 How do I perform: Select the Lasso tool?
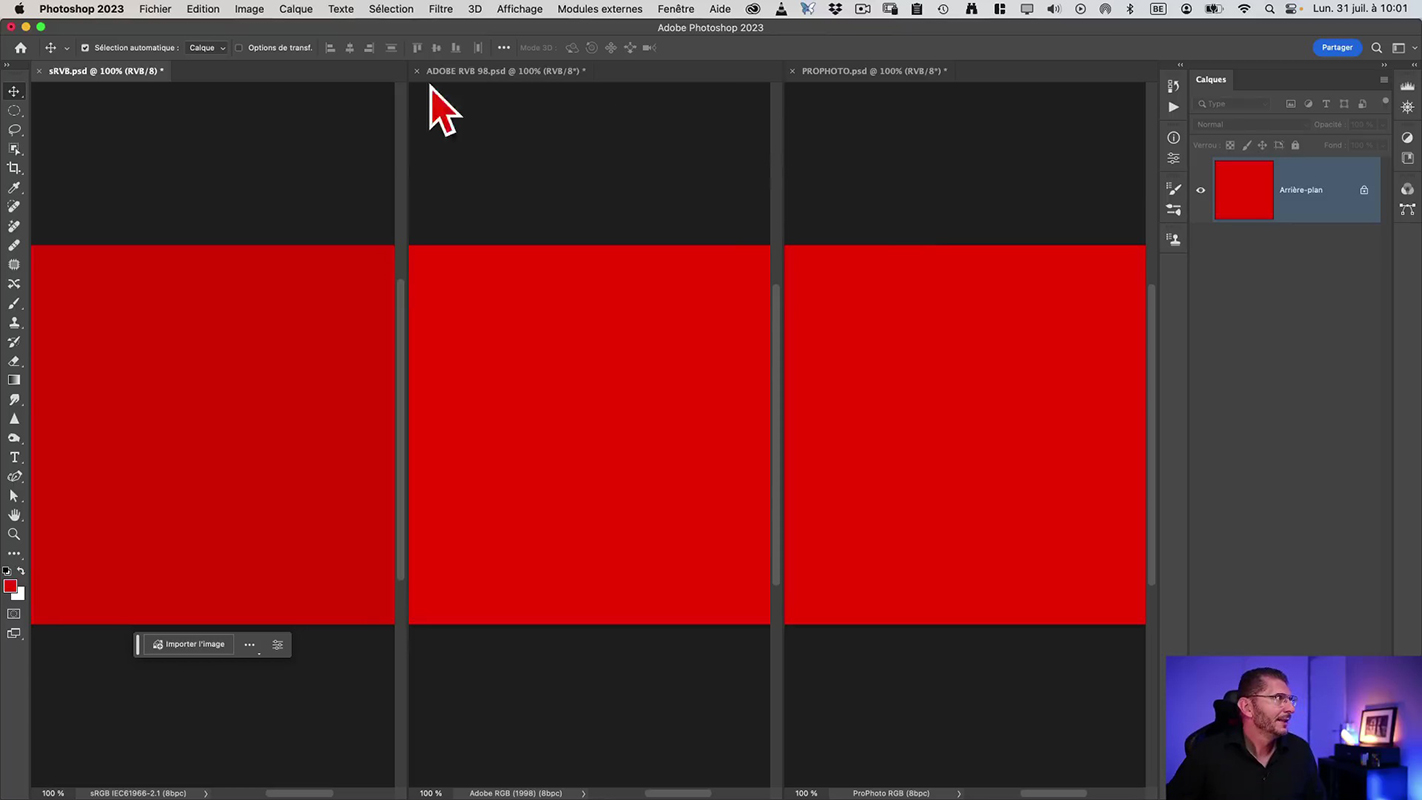pyautogui.click(x=14, y=130)
